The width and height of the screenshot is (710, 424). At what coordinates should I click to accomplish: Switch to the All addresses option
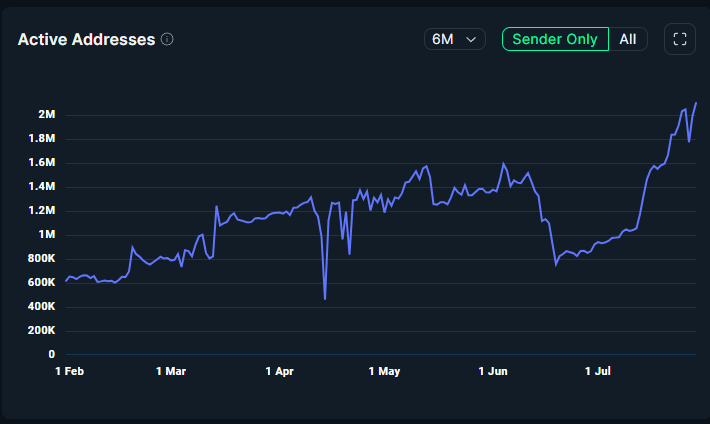[628, 39]
